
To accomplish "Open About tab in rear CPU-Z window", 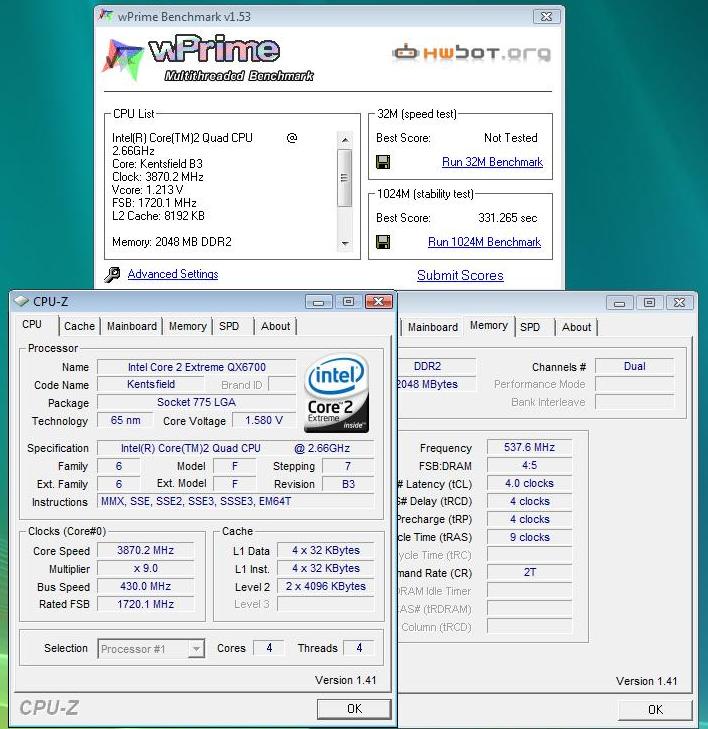I will [x=576, y=327].
